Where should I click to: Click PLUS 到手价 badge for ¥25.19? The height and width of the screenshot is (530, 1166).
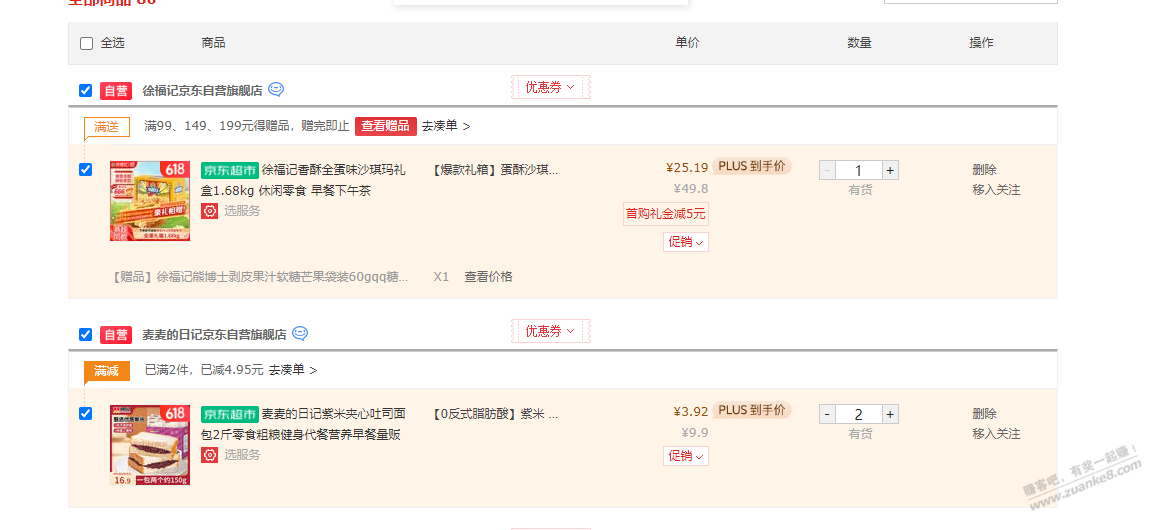click(751, 167)
